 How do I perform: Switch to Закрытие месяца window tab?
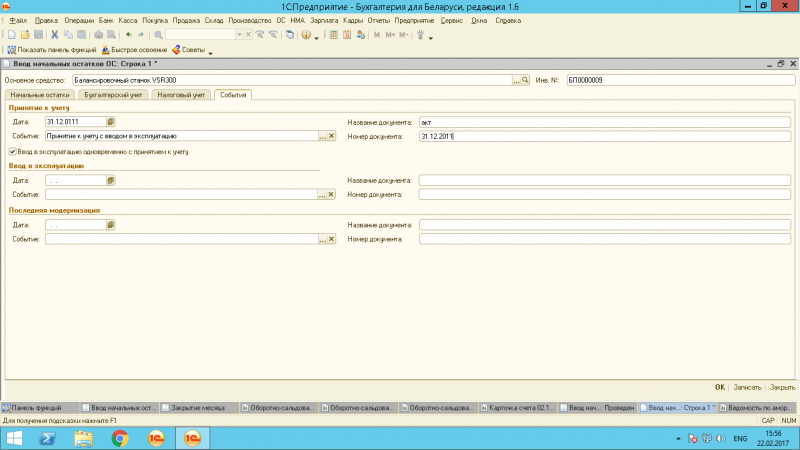(199, 408)
